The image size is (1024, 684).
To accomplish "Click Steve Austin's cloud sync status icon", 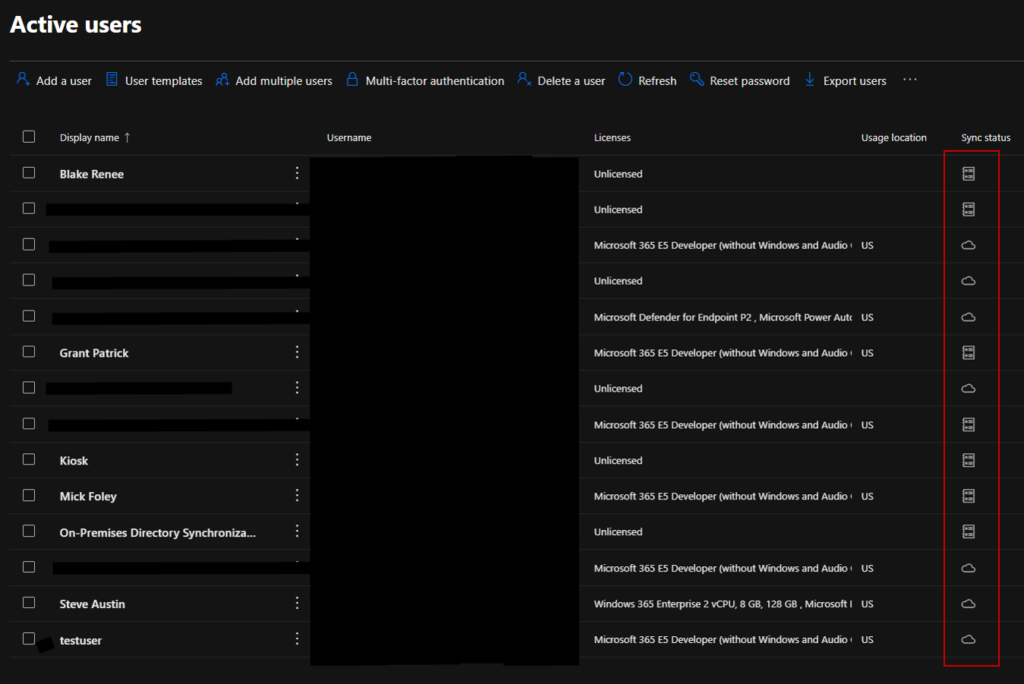I will pos(968,604).
